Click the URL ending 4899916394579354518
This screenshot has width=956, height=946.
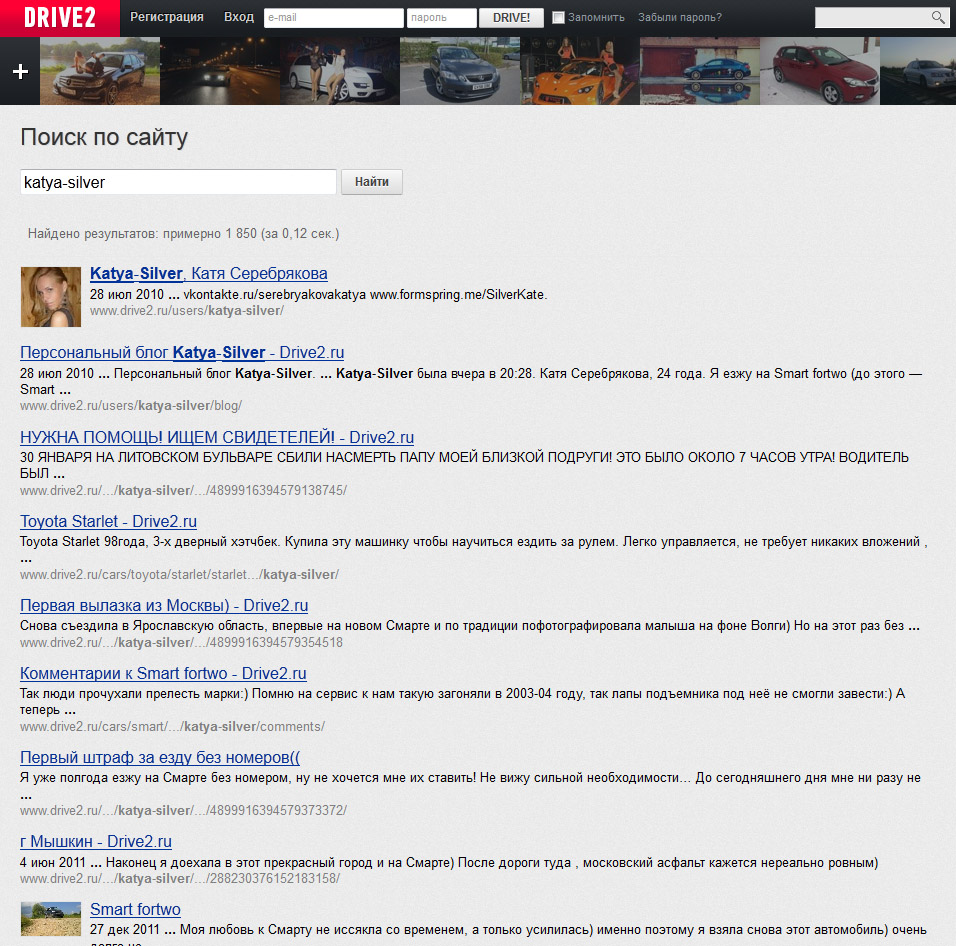point(182,642)
